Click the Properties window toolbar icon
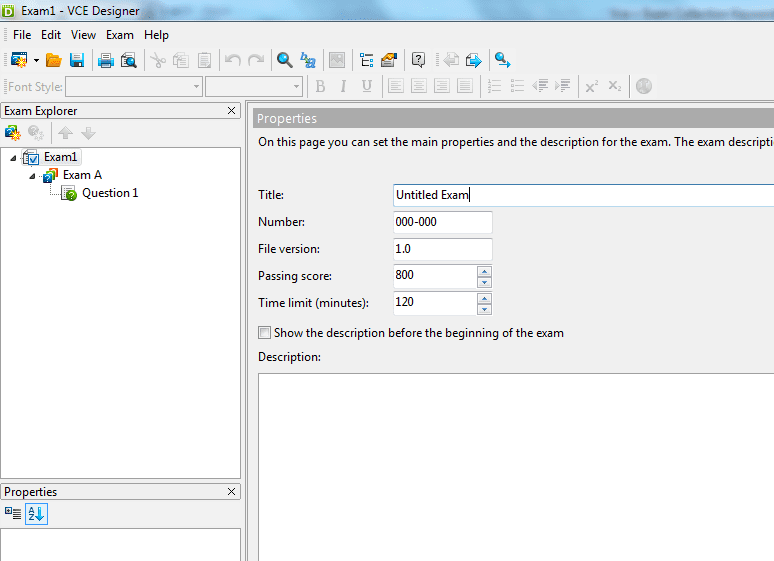 (389, 60)
